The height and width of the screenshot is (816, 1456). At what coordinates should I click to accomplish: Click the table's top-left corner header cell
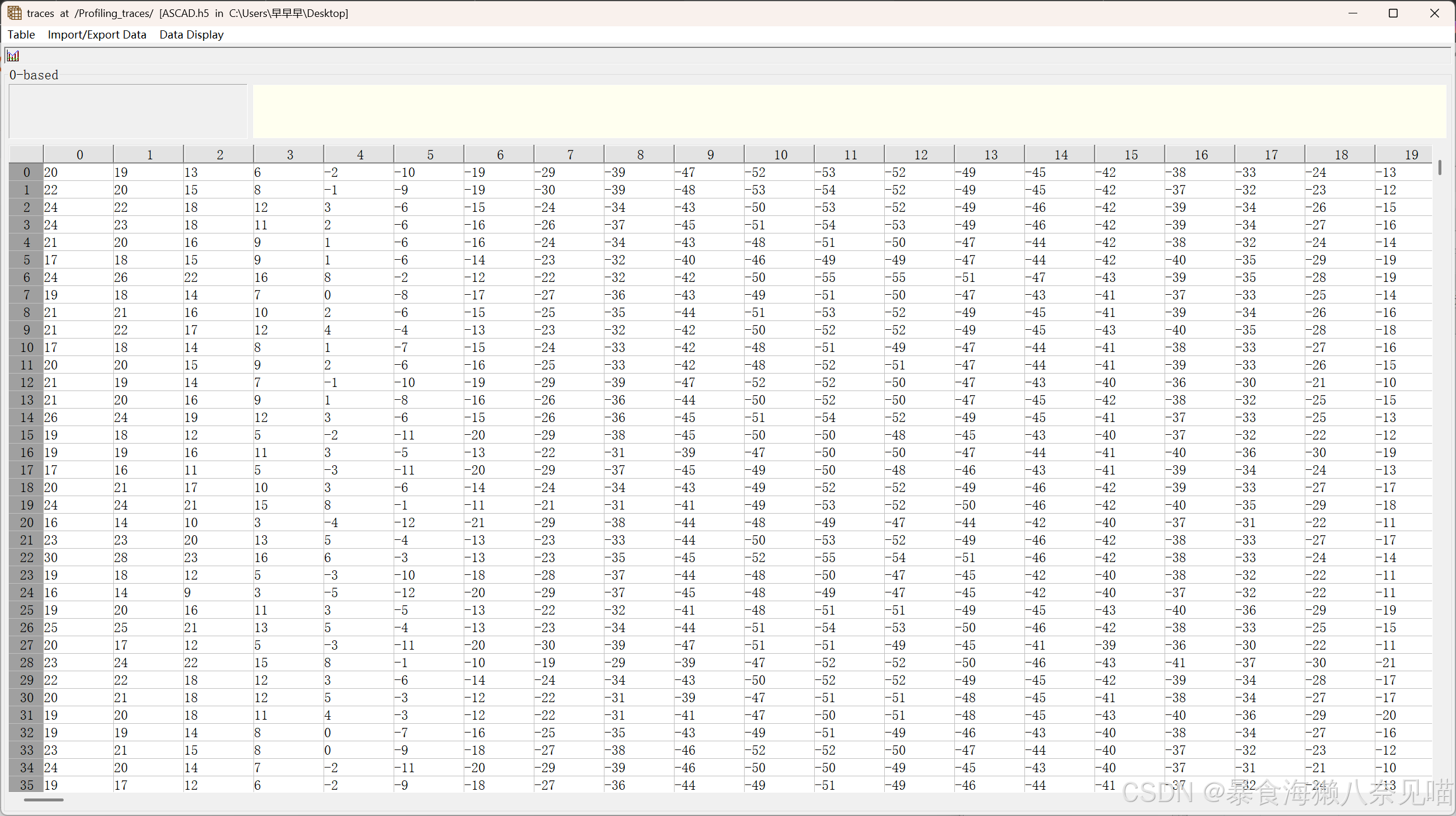pyautogui.click(x=26, y=155)
